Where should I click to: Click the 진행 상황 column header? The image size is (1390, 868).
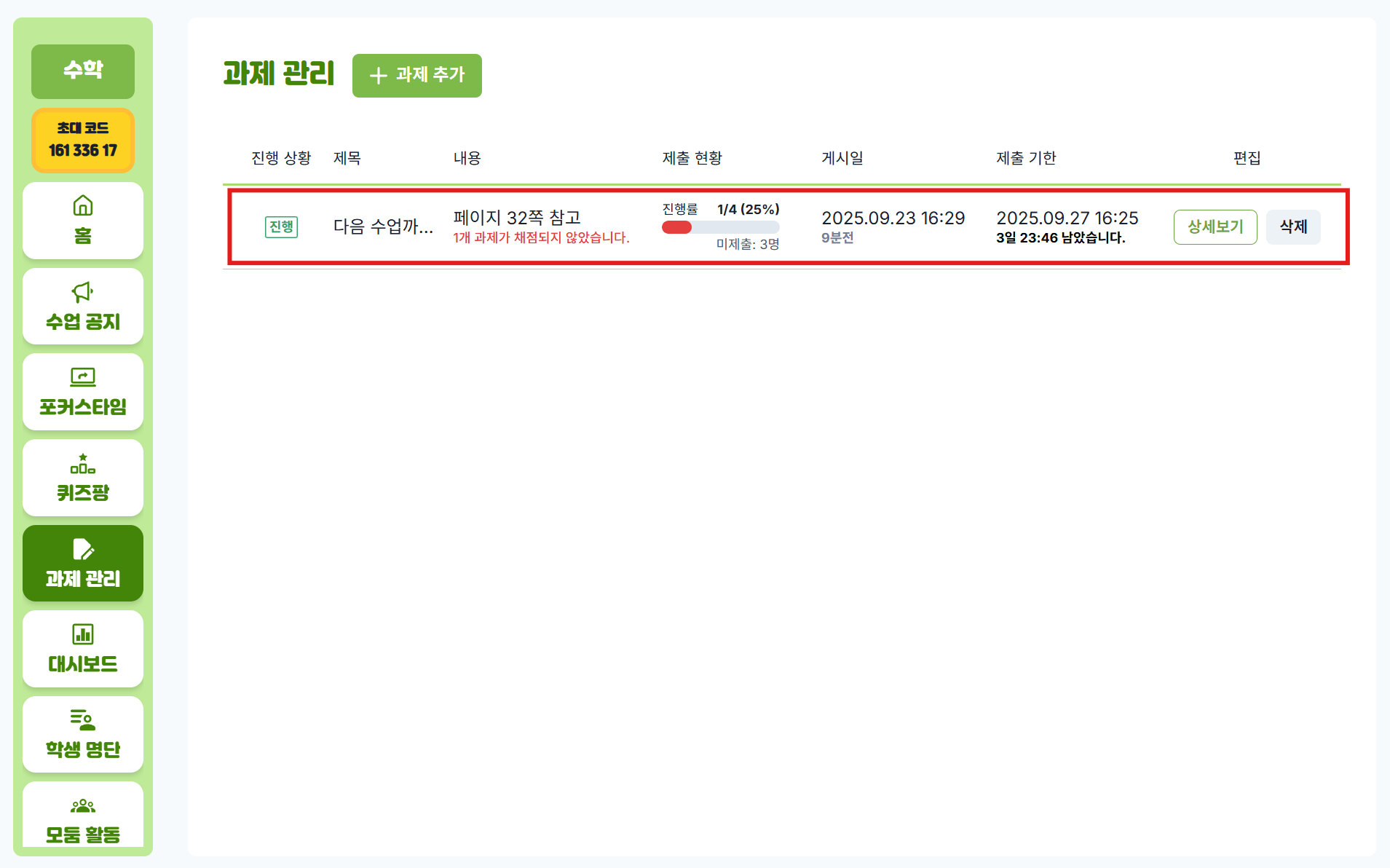pos(281,158)
